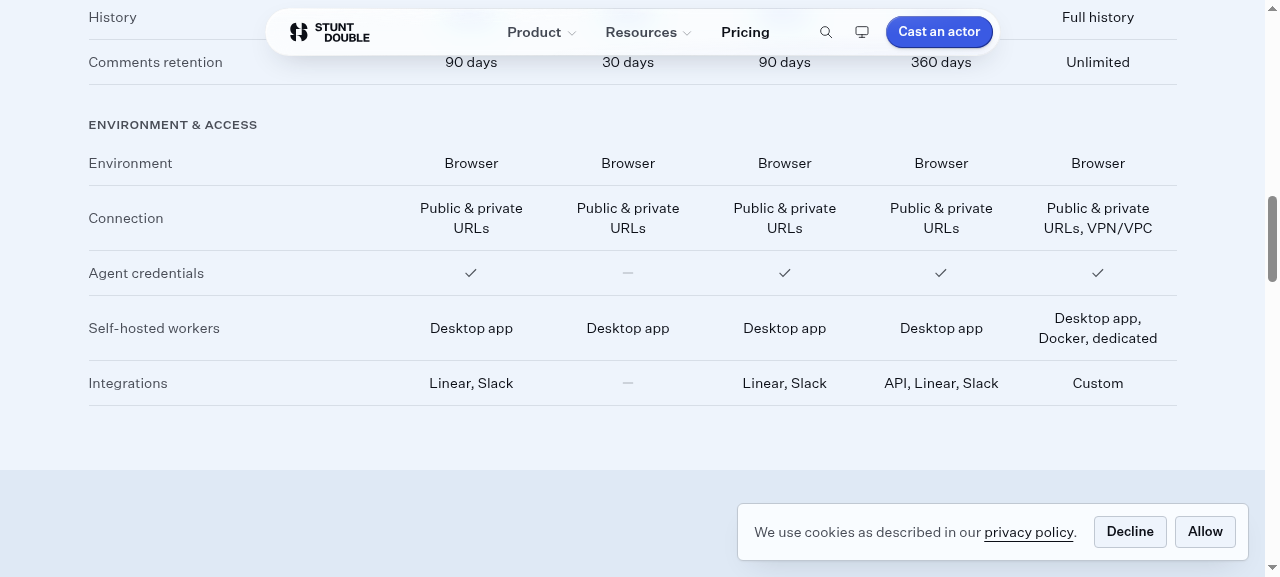
Task: Click the '360 days' cell
Action: 941,62
